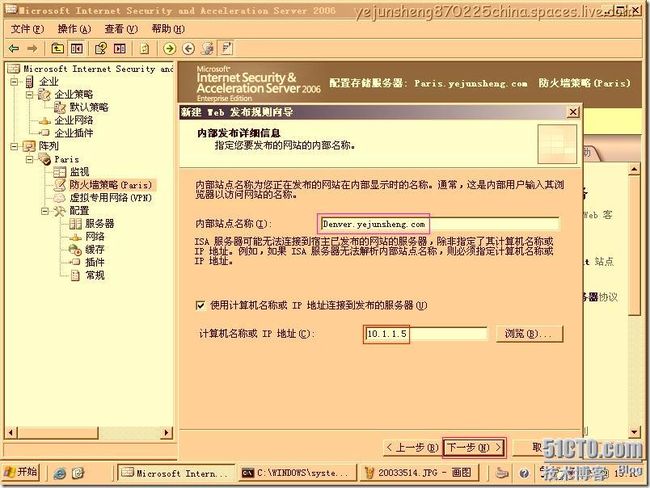Collapse the 阵列 tree node
The width and height of the screenshot is (650, 488).
(14, 146)
